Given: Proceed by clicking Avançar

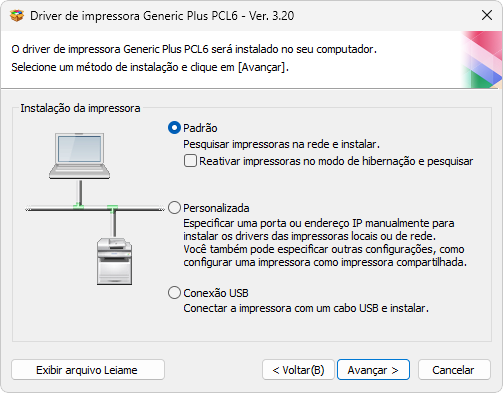Looking at the screenshot, I should coord(373,370).
